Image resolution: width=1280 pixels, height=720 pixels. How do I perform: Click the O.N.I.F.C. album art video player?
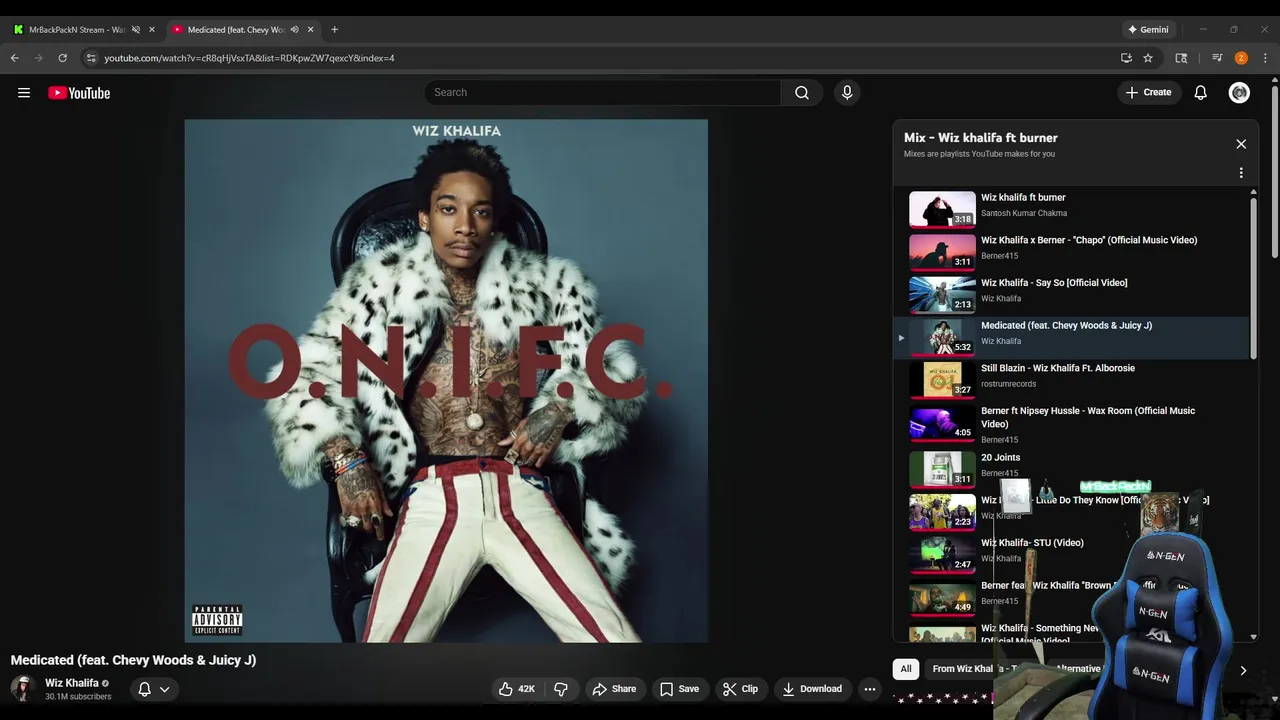[x=446, y=381]
